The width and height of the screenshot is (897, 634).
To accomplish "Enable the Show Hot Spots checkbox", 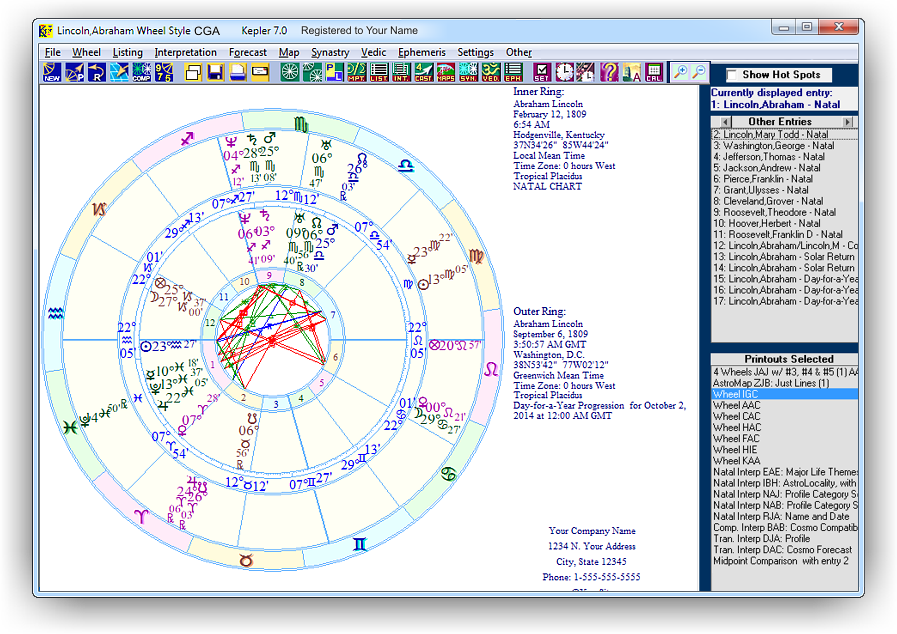I will [x=732, y=75].
